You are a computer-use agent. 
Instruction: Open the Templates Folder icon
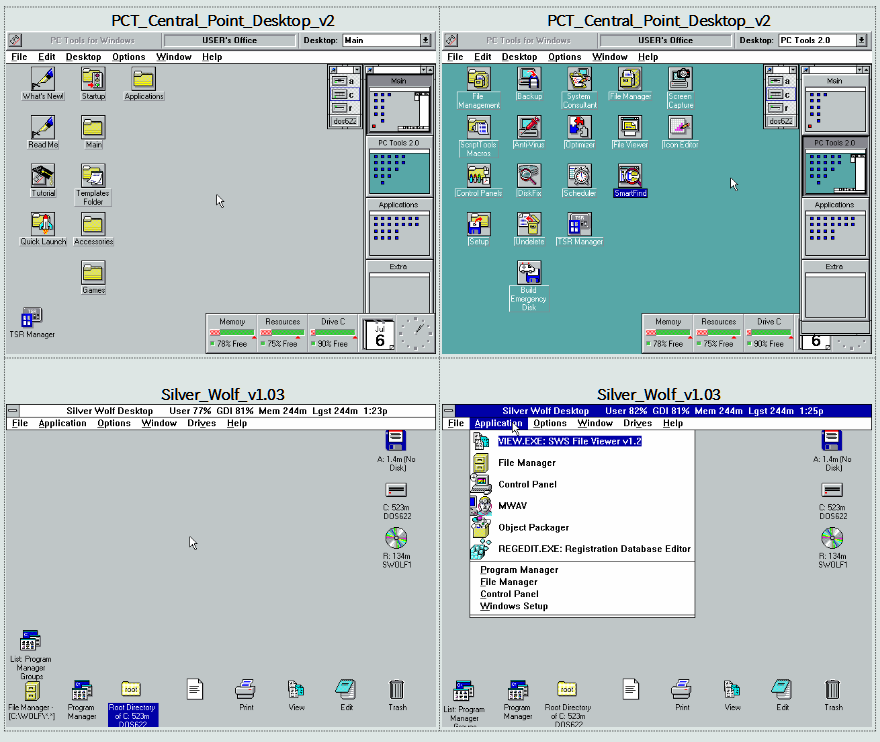93,185
